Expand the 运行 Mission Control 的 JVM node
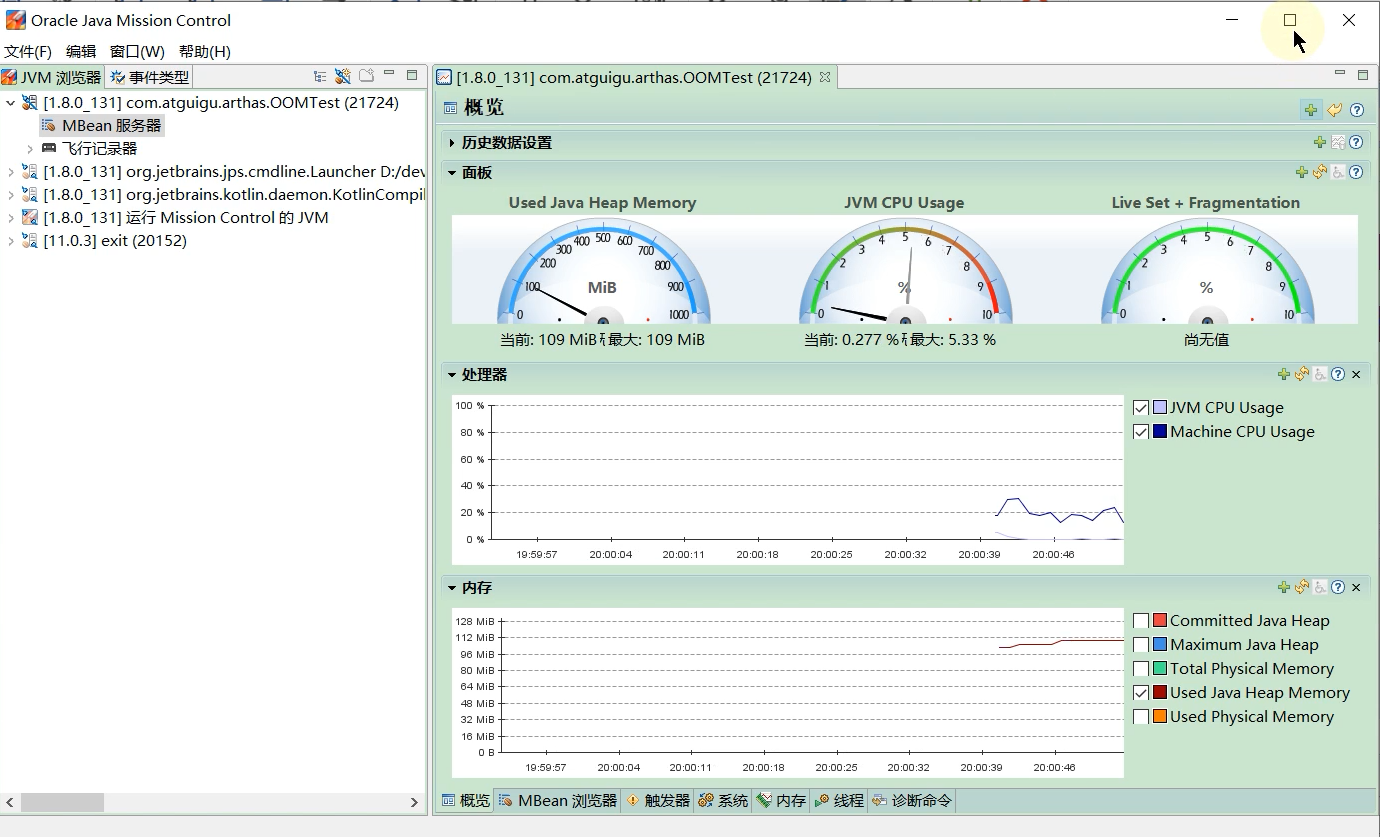1380x837 pixels. [x=11, y=217]
